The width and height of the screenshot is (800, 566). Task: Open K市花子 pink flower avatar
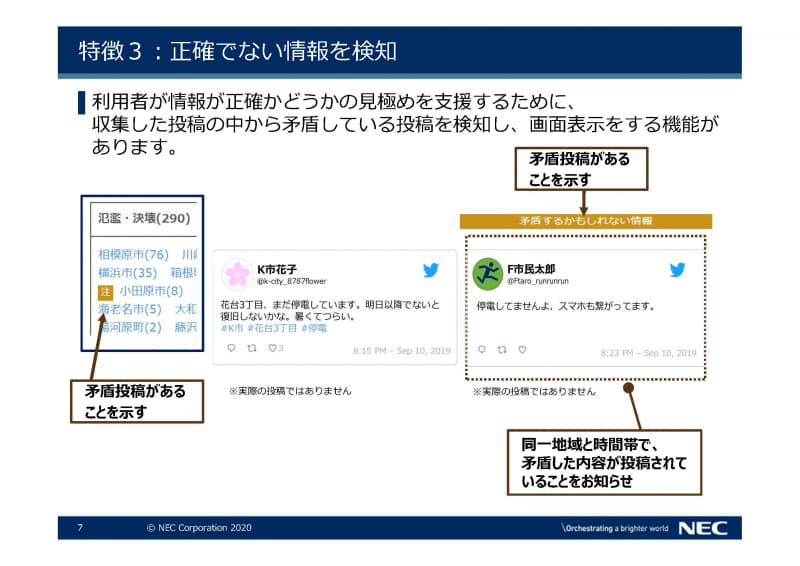[237, 274]
